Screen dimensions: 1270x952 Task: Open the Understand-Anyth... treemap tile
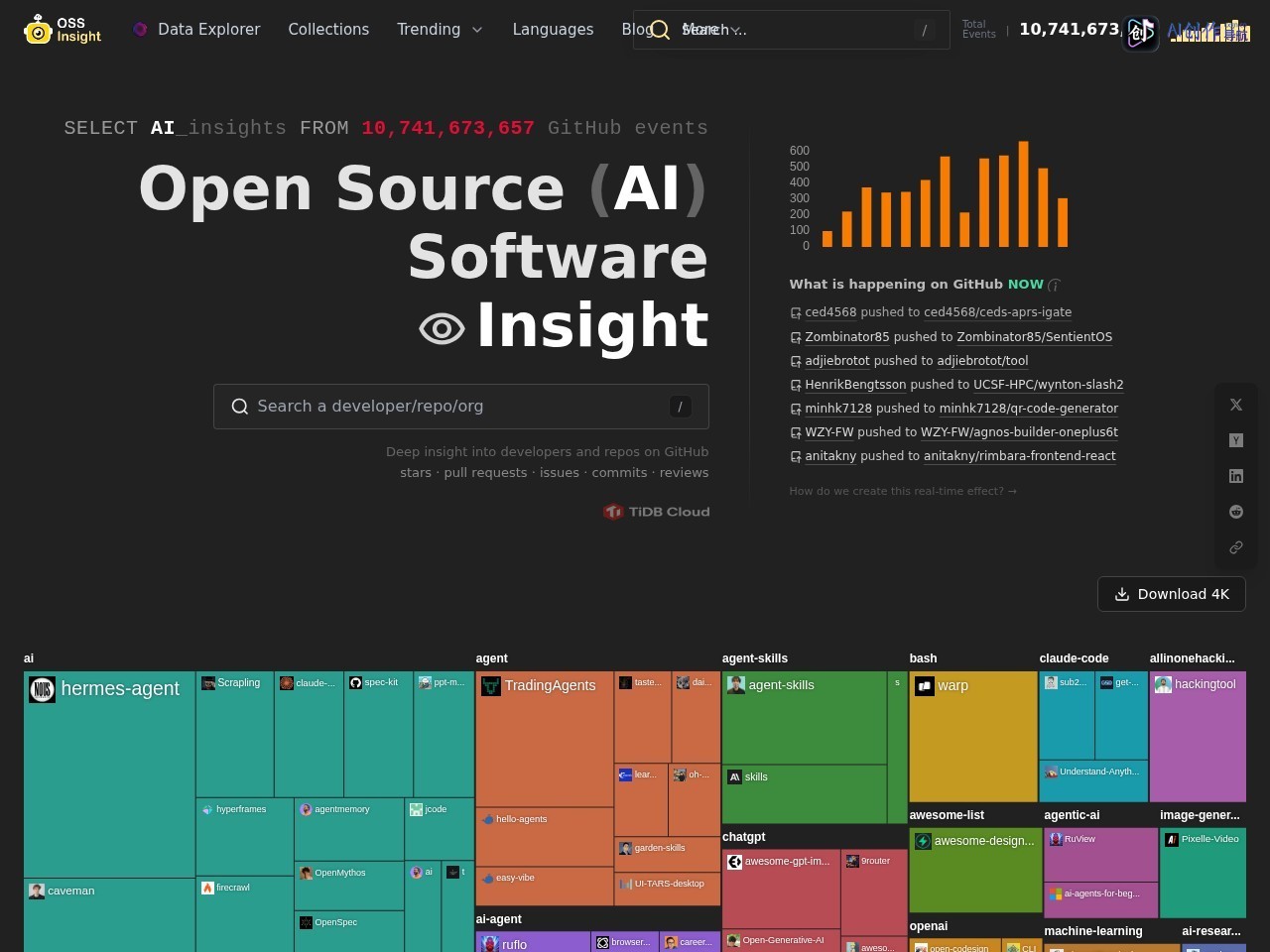click(1093, 781)
